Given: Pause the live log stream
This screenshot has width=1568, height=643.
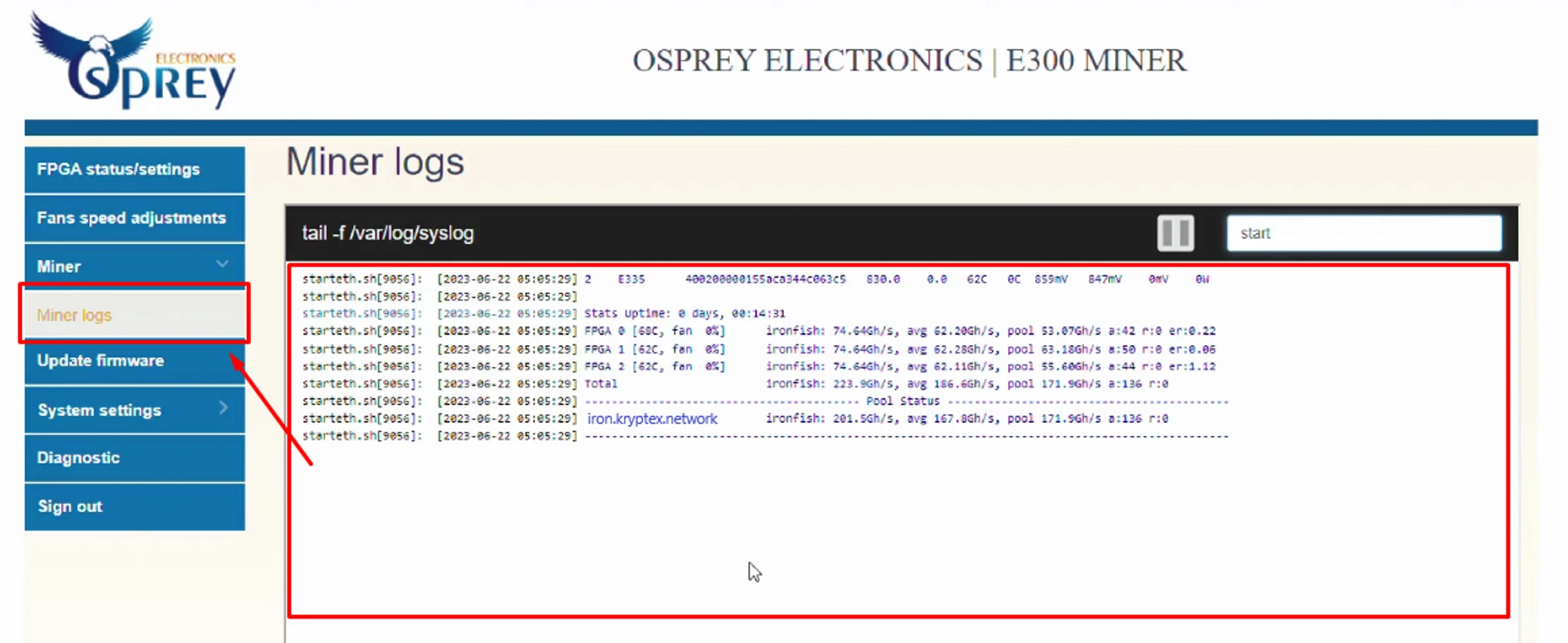Looking at the screenshot, I should click(x=1174, y=233).
